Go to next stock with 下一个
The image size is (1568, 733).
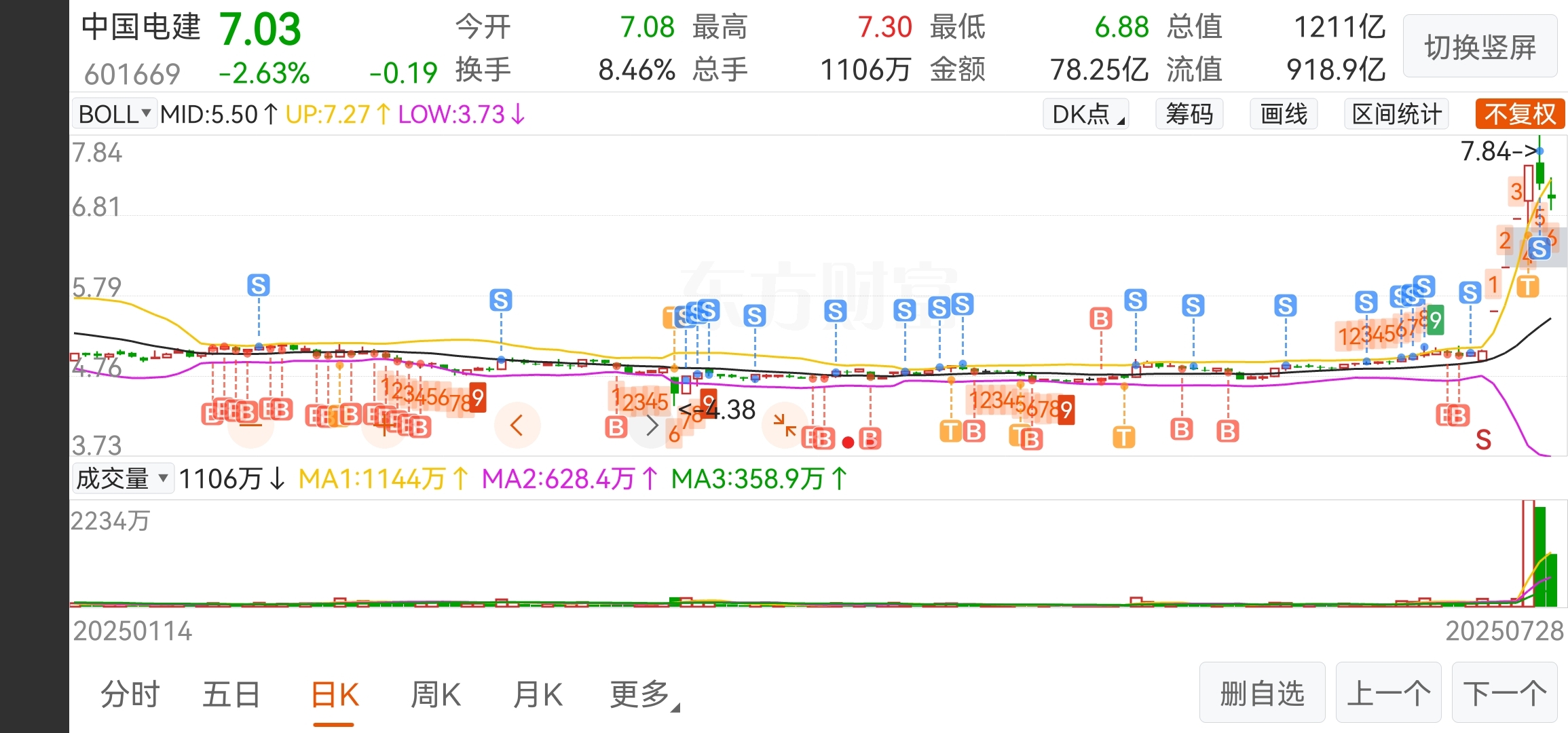(1504, 693)
